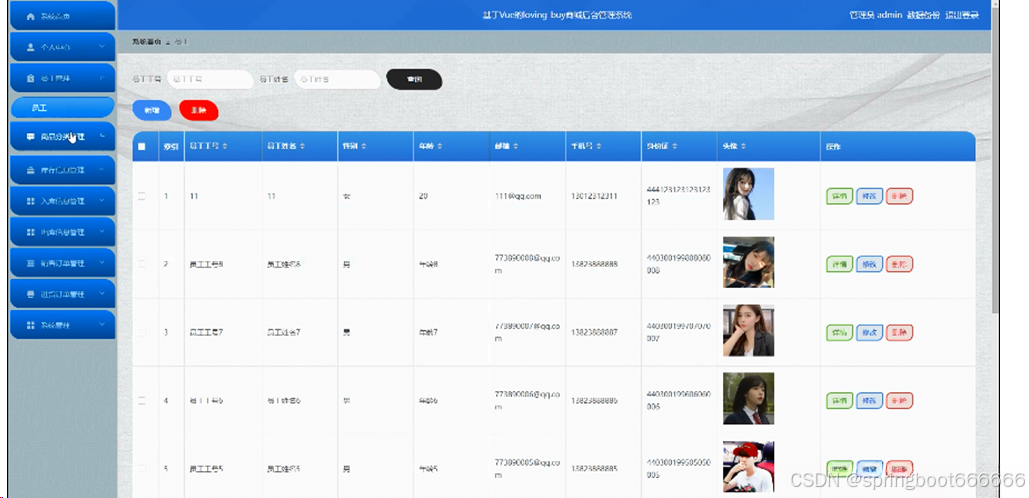Focus the 员工姓名 search input field
Screen dimensions: 1029x498
[x=337, y=79]
